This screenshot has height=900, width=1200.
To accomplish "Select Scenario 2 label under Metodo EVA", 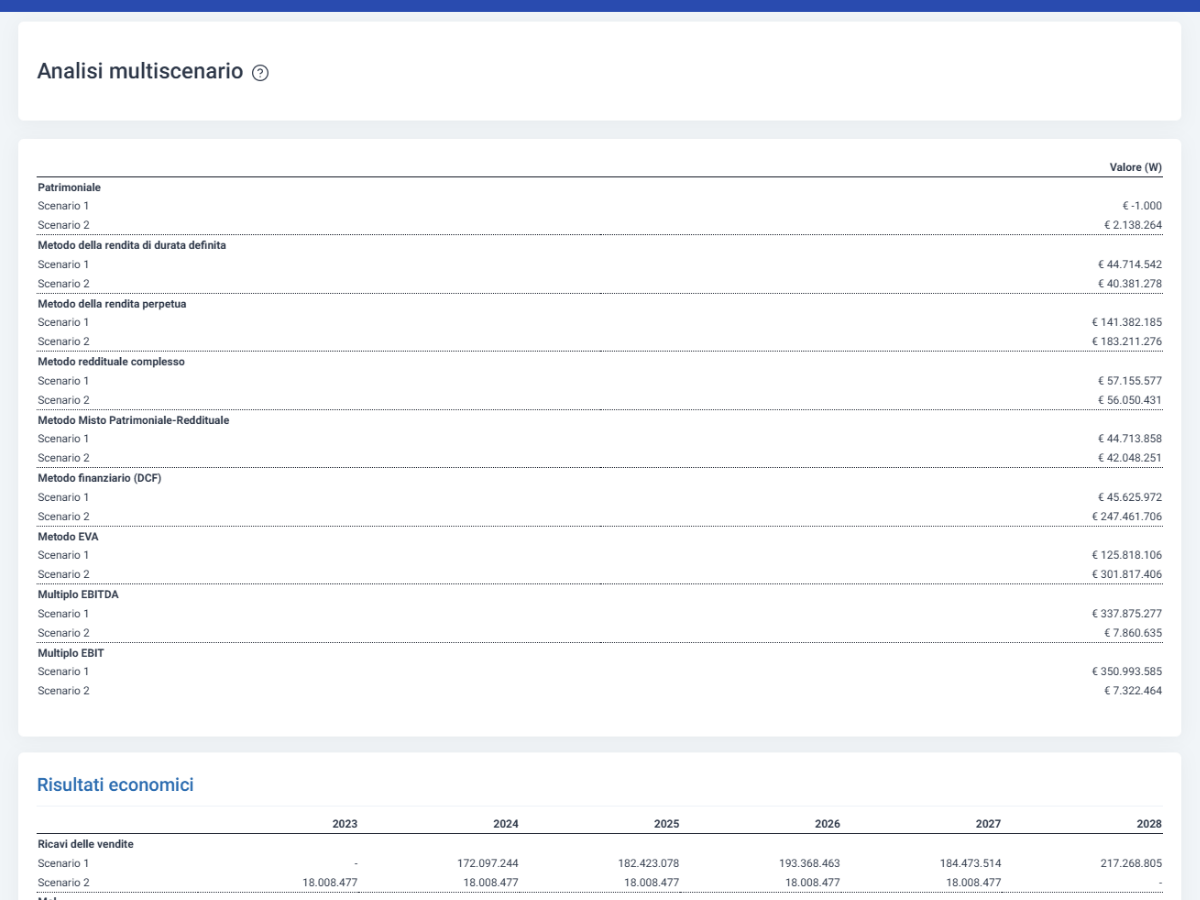I will pyautogui.click(x=63, y=574).
